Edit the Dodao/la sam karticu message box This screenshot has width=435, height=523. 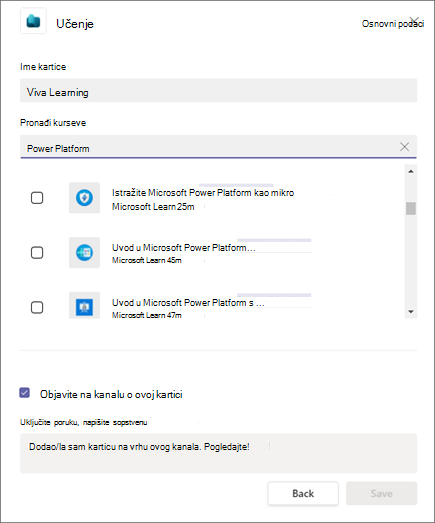pos(219,453)
